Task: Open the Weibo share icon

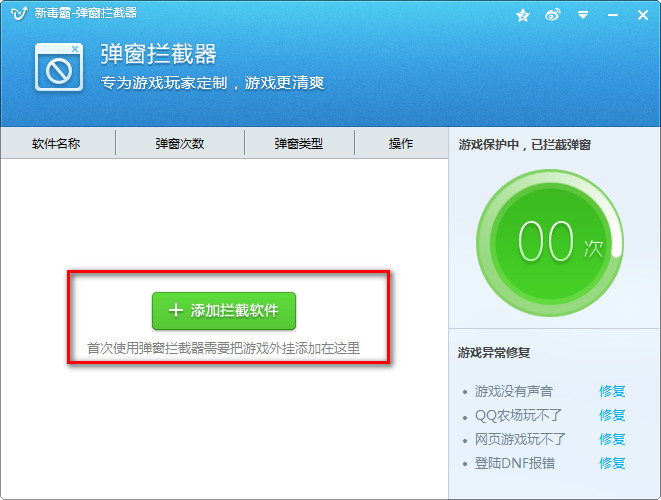Action: click(553, 15)
